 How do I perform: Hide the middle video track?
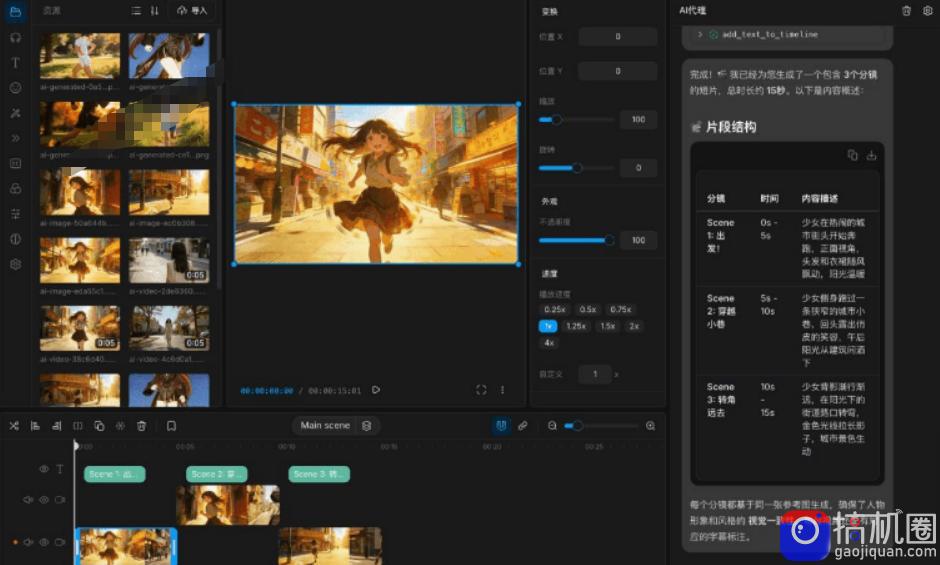coord(44,500)
